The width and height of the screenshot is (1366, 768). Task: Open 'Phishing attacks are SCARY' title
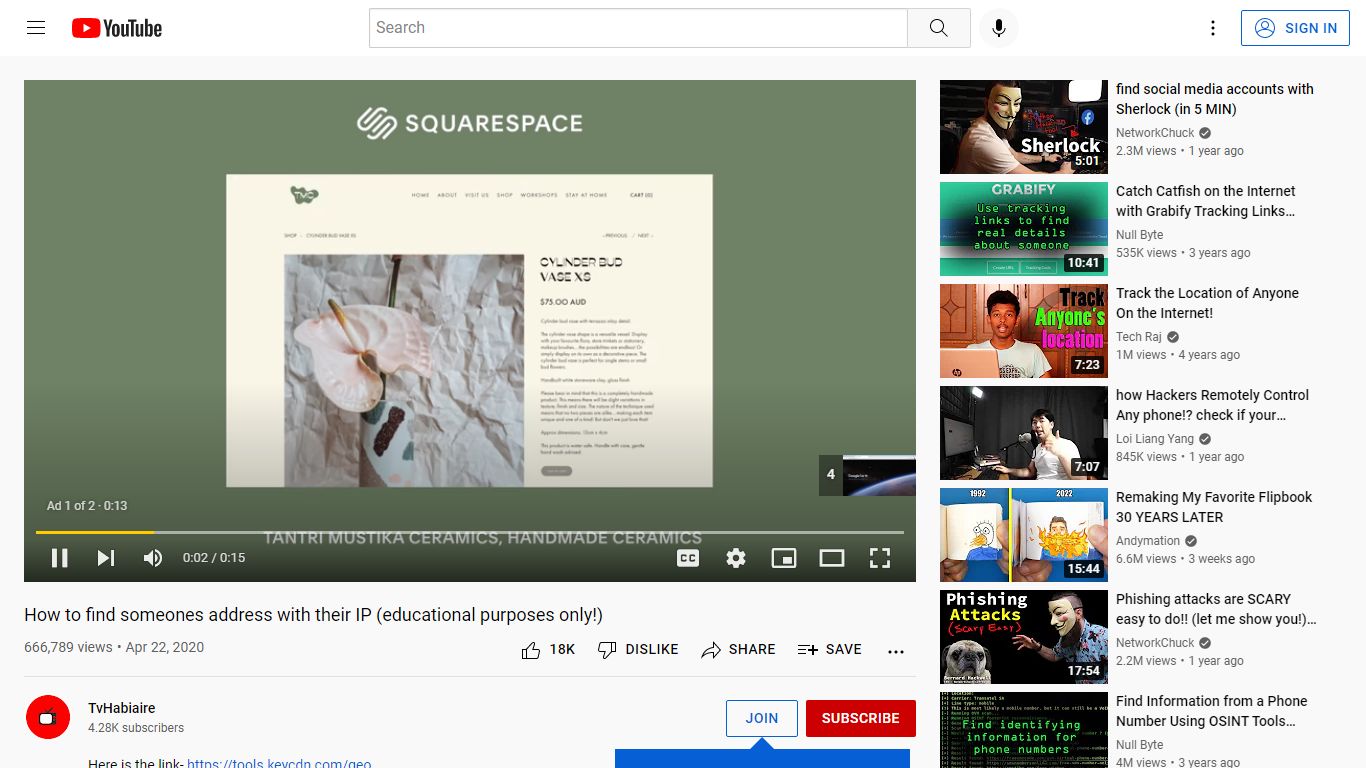pyautogui.click(x=1216, y=609)
